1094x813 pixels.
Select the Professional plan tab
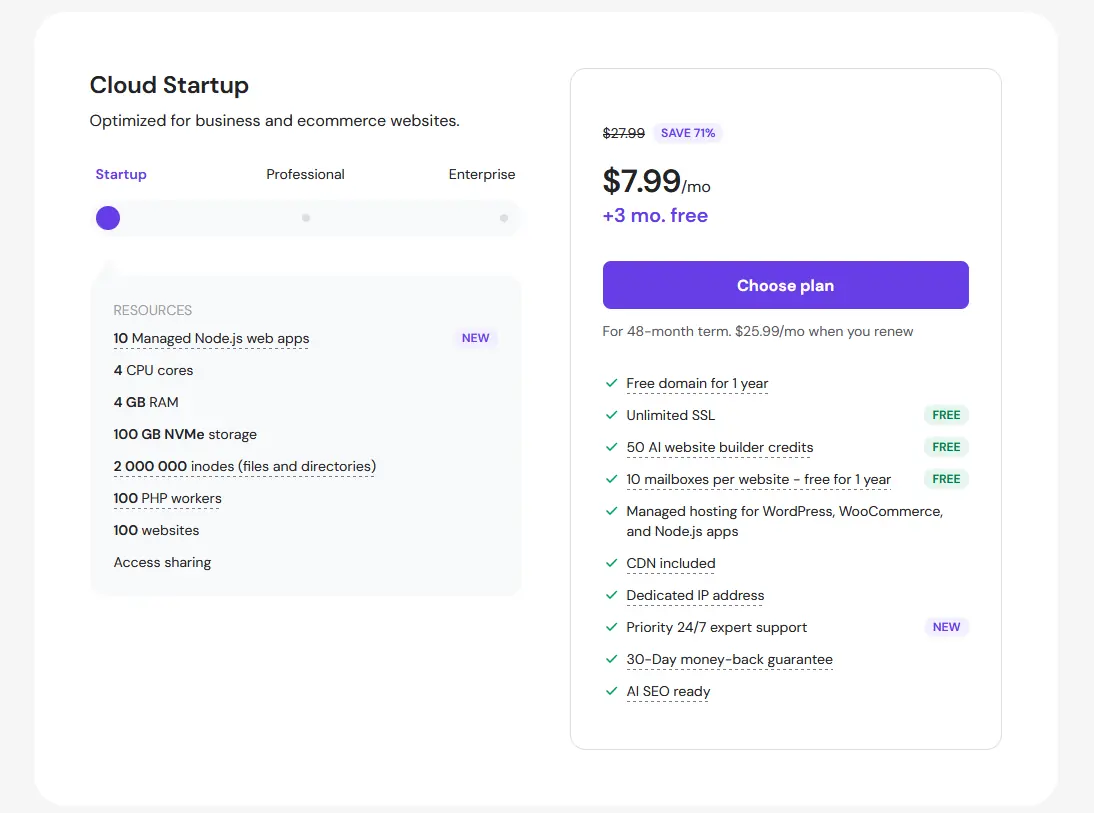[305, 174]
